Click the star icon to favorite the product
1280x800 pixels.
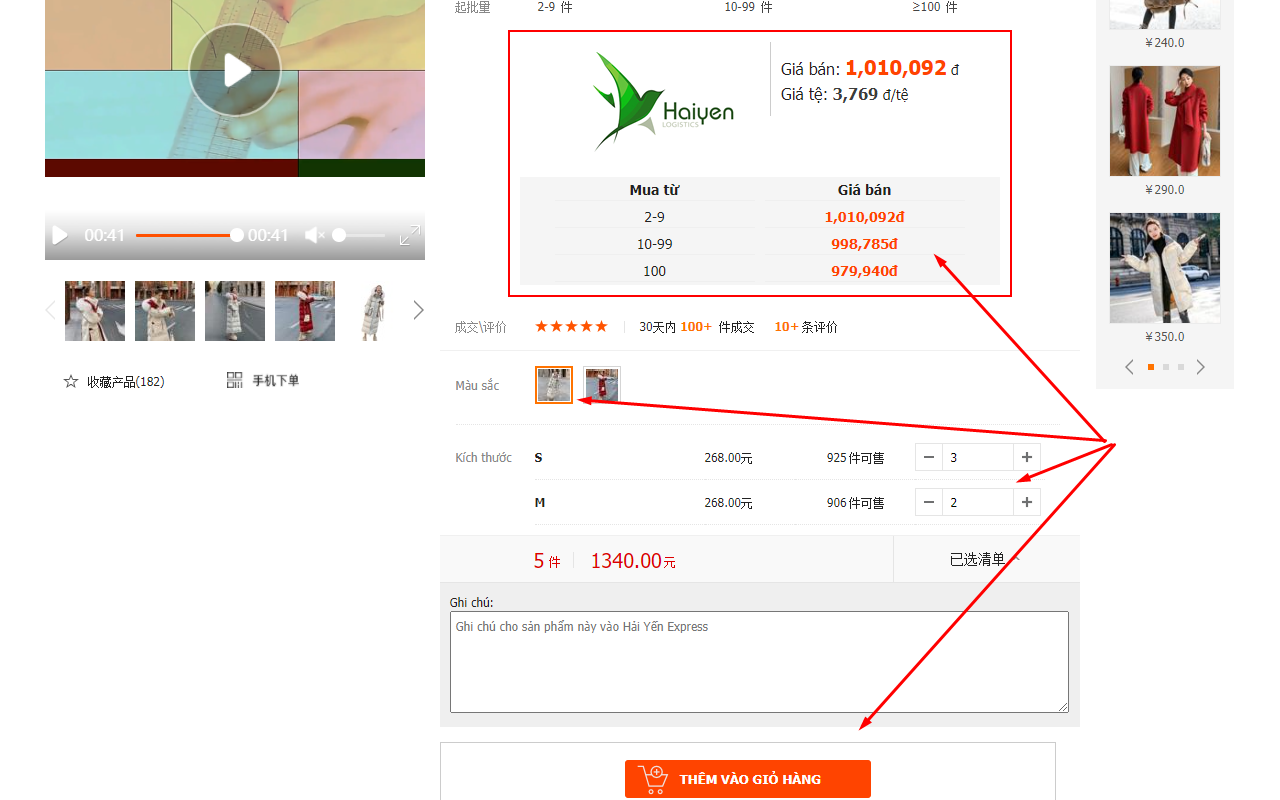(71, 381)
